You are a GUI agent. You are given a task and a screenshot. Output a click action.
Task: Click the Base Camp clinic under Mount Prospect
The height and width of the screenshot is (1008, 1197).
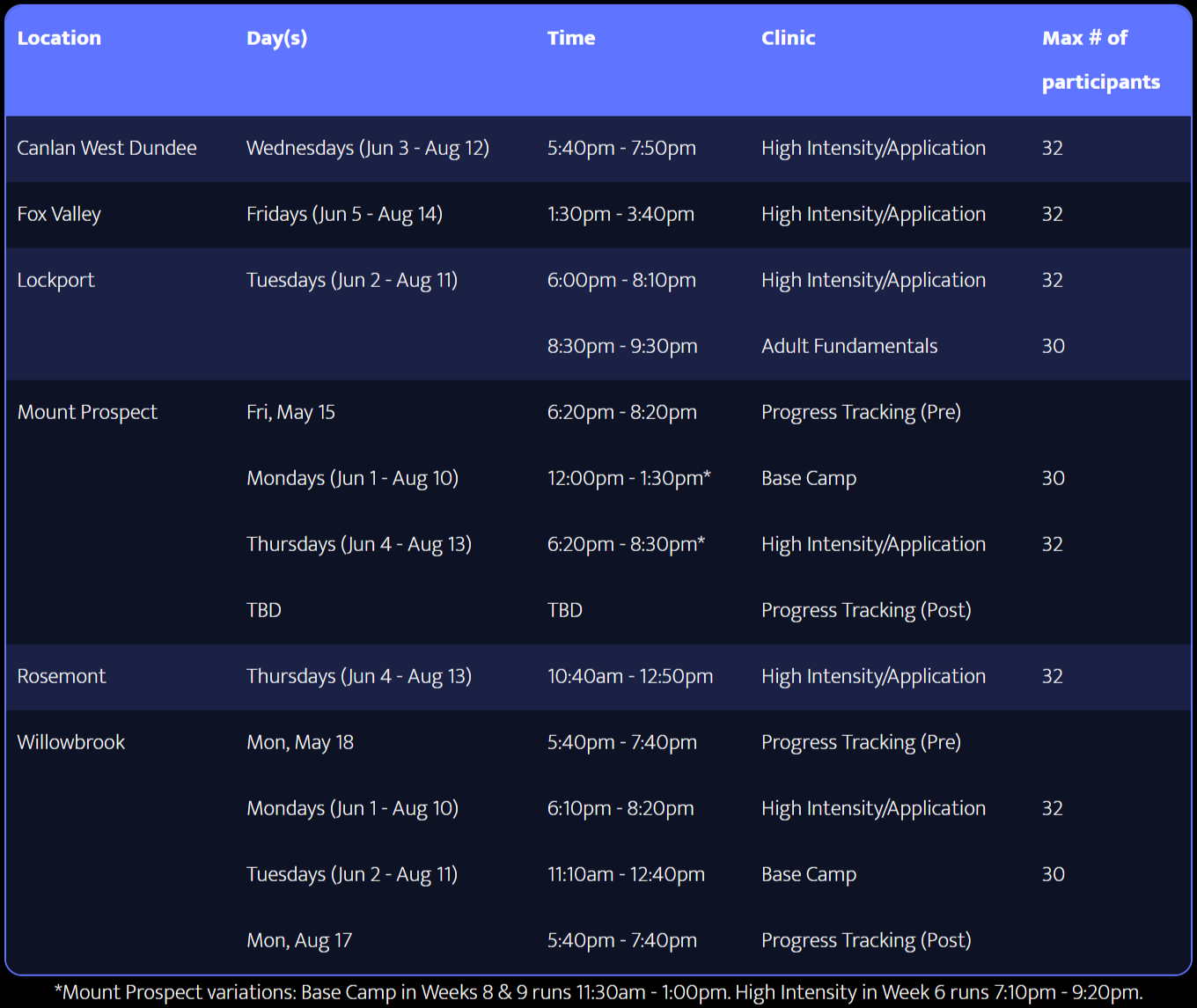[808, 478]
